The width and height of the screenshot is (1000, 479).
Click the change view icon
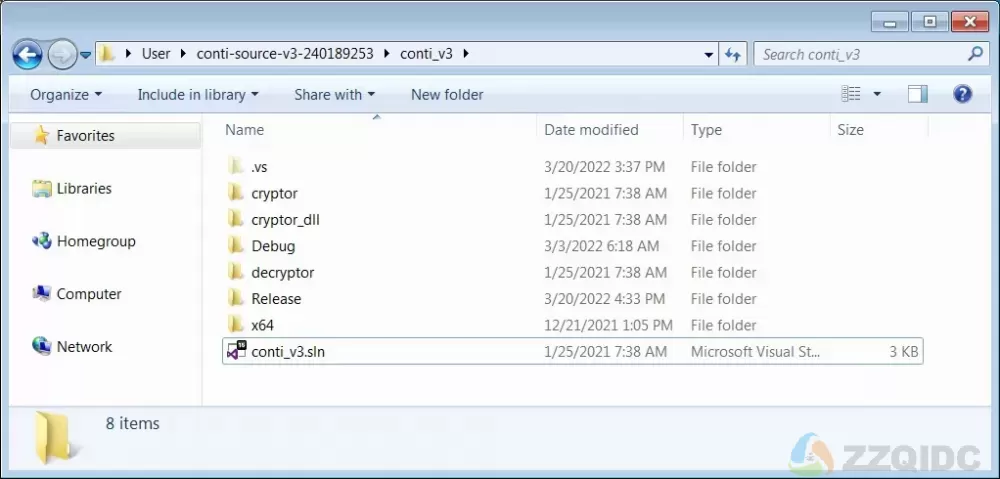[851, 94]
